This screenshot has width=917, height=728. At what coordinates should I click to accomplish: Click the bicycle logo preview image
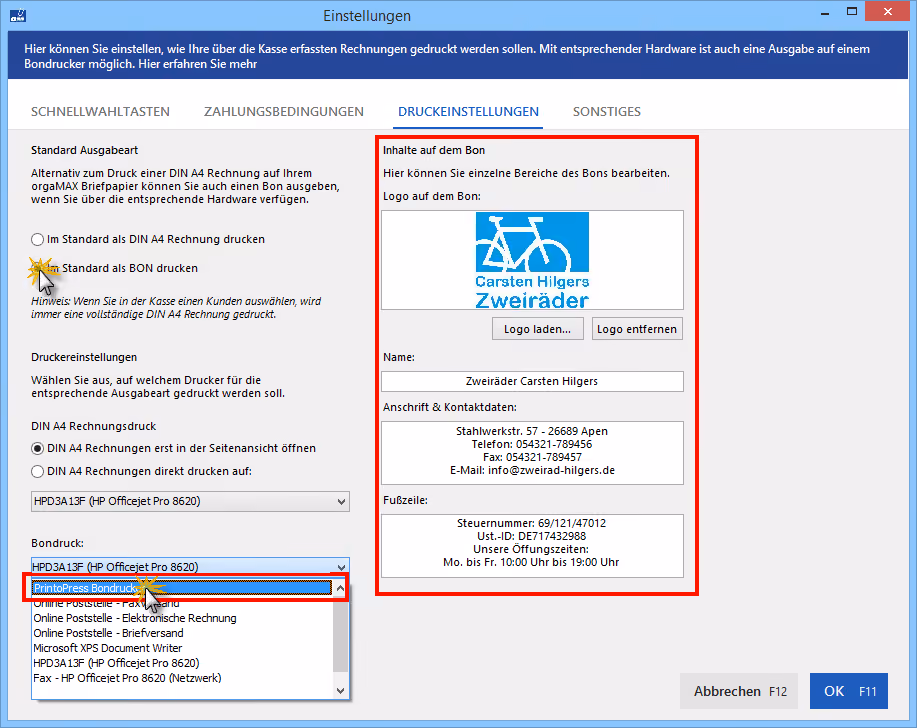coord(532,260)
